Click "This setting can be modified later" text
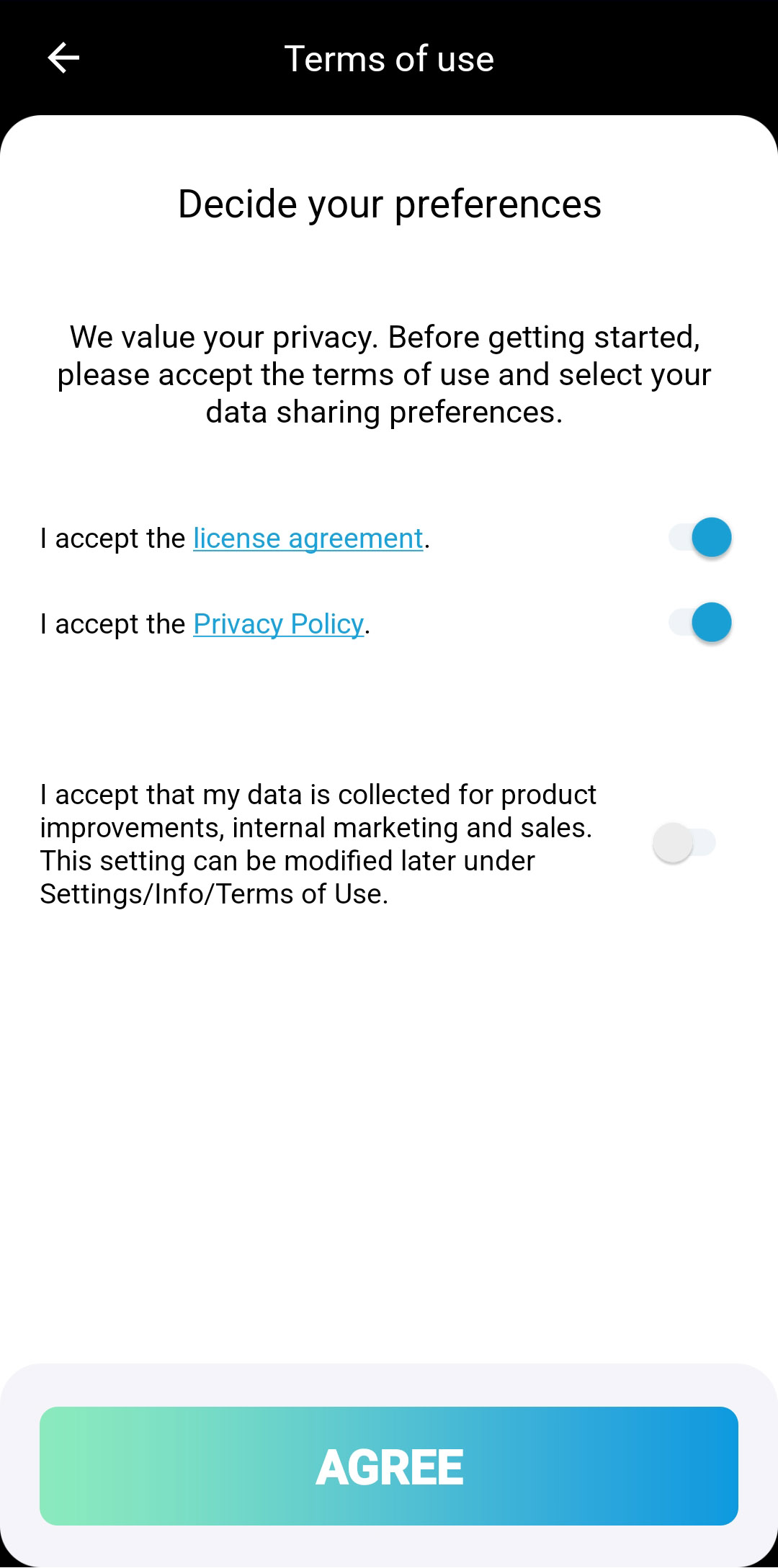The image size is (778, 1568). point(287,861)
